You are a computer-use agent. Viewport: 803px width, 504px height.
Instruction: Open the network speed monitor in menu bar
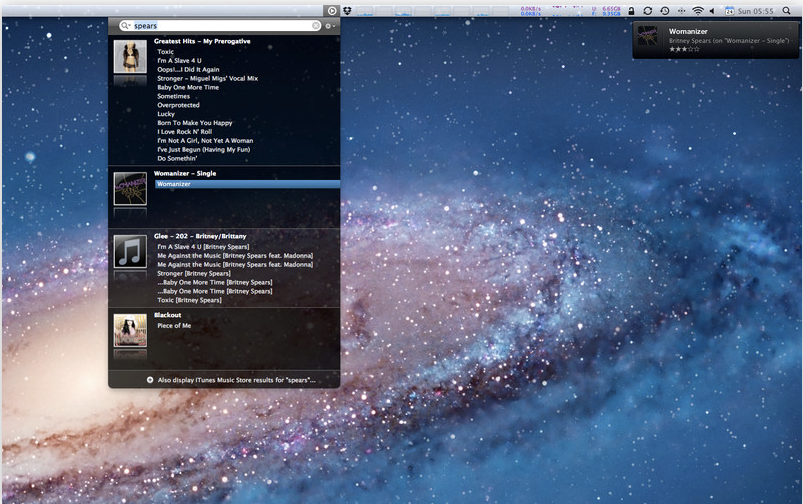click(531, 11)
